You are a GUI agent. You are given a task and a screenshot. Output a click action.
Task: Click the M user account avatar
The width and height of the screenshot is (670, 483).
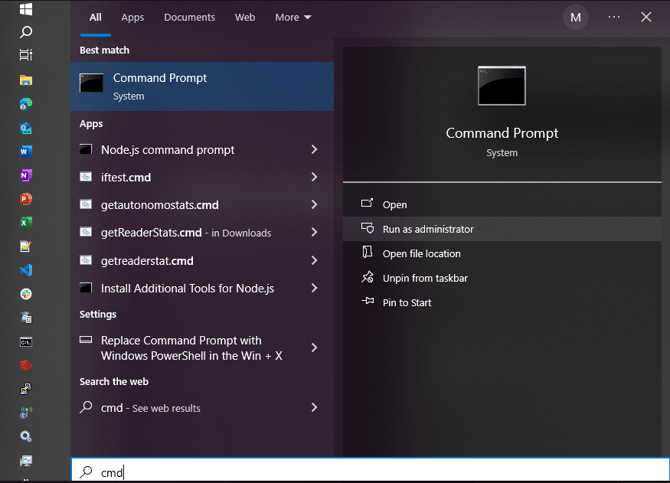[576, 17]
